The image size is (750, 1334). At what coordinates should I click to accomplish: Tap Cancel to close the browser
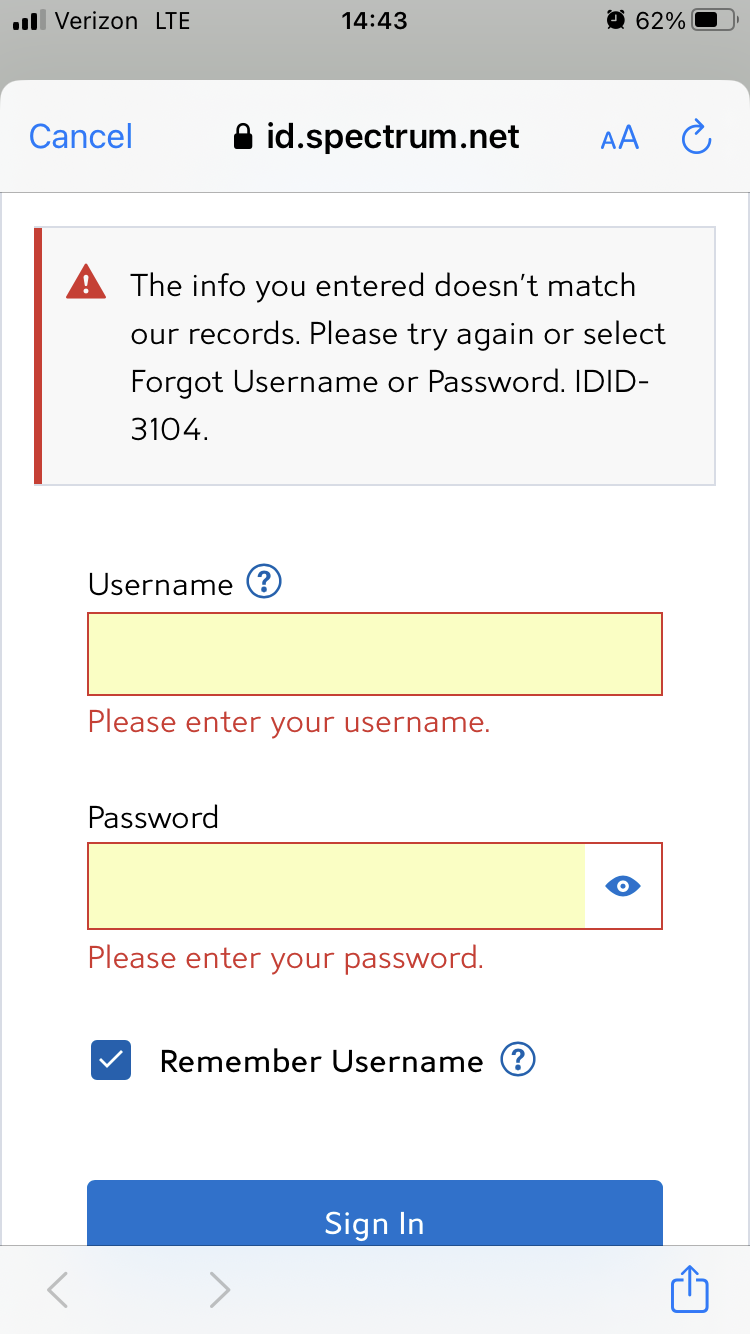coord(81,137)
